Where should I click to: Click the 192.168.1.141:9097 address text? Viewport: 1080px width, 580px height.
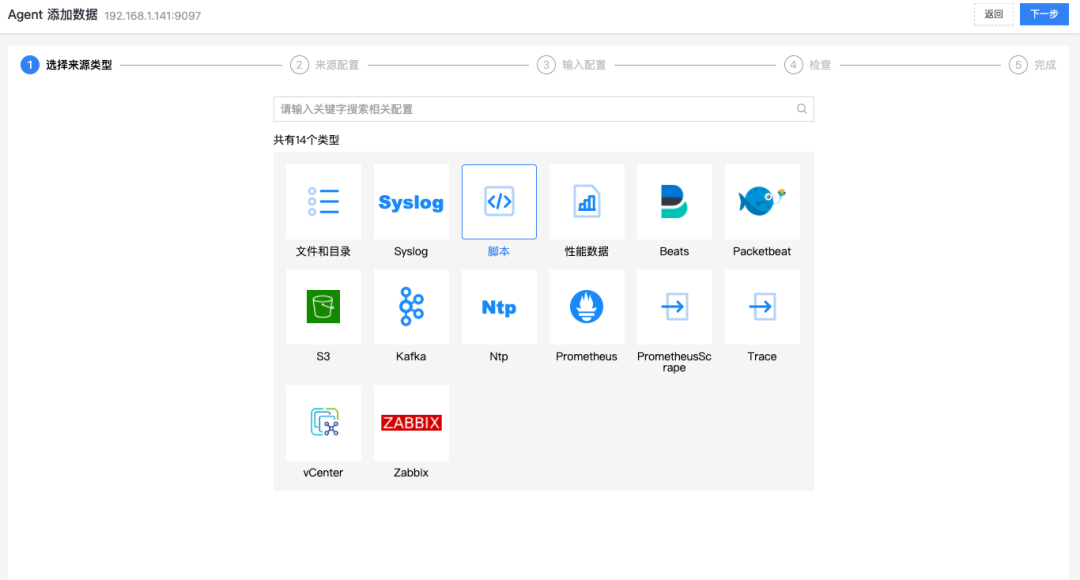153,16
